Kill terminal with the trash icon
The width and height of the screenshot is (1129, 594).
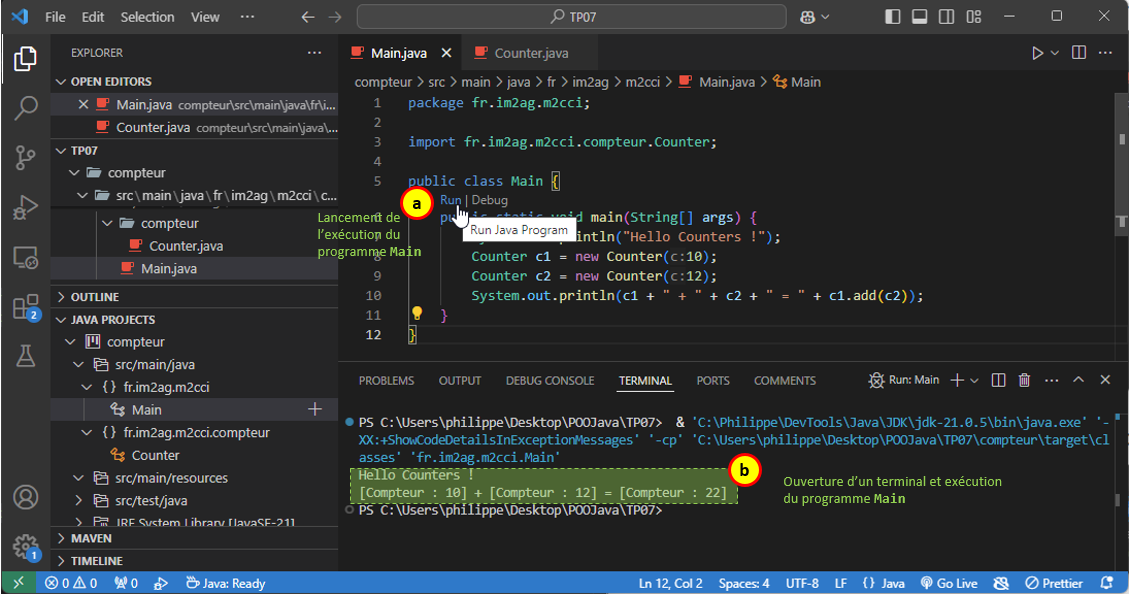pyautogui.click(x=1024, y=380)
